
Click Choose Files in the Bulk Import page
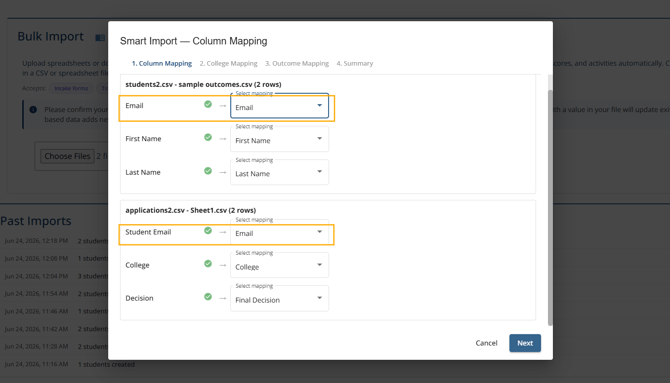[67, 156]
